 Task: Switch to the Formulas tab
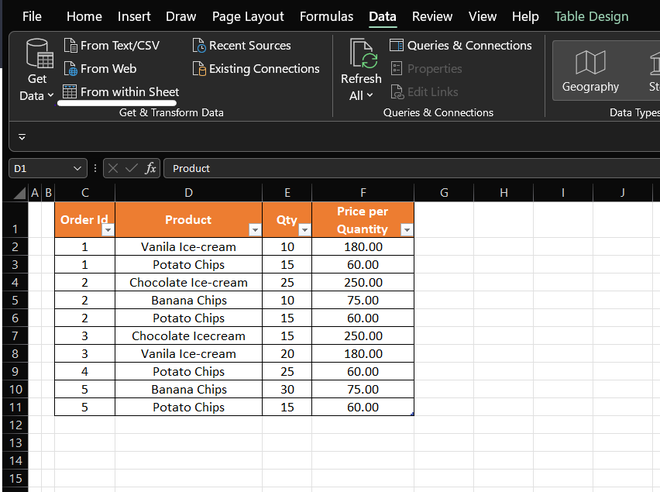pyautogui.click(x=326, y=16)
